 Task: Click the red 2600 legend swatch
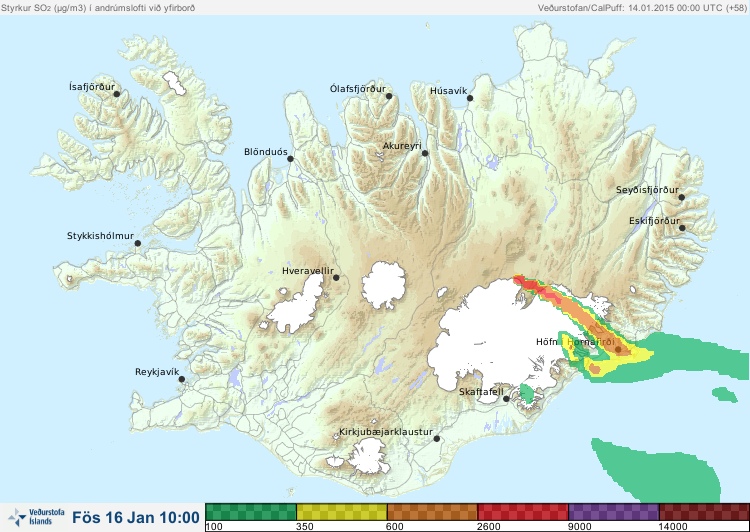click(523, 512)
